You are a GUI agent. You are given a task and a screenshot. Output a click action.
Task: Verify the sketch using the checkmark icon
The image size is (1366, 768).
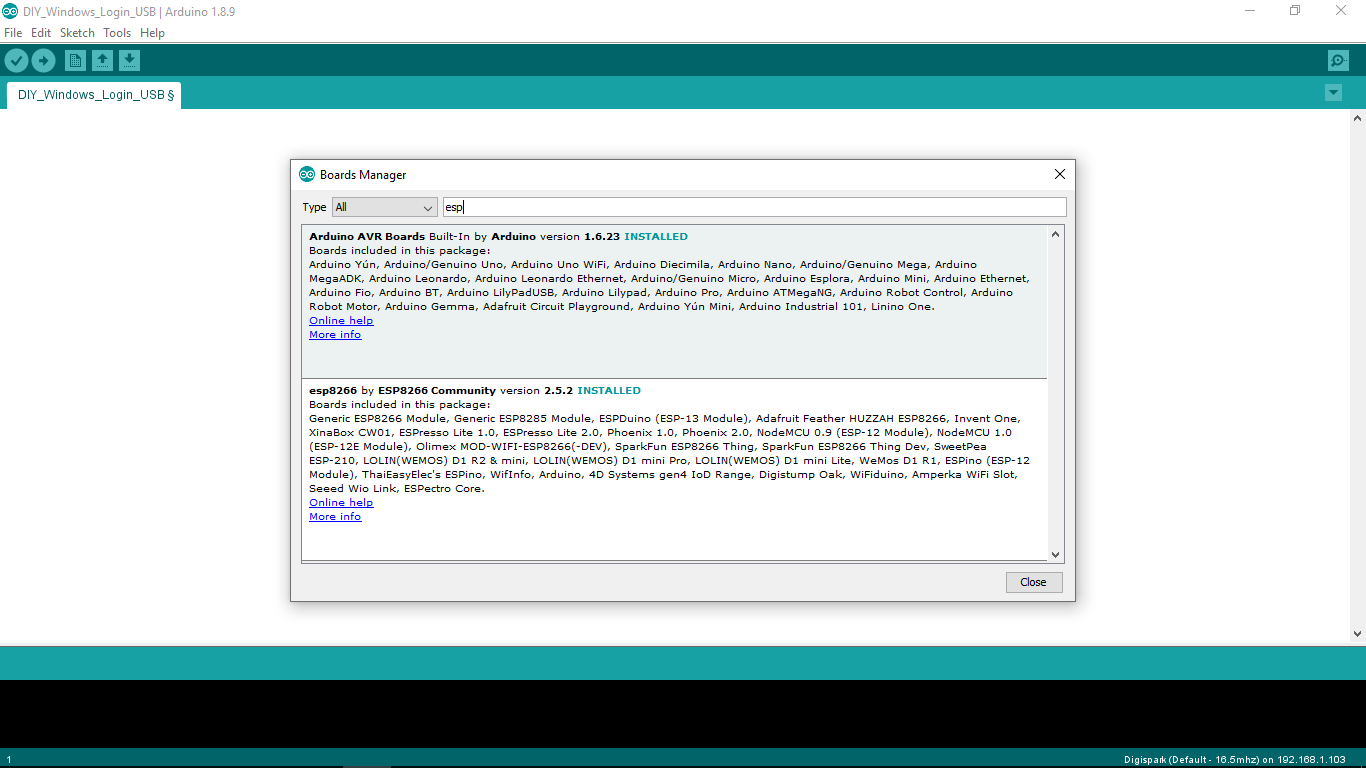point(16,60)
